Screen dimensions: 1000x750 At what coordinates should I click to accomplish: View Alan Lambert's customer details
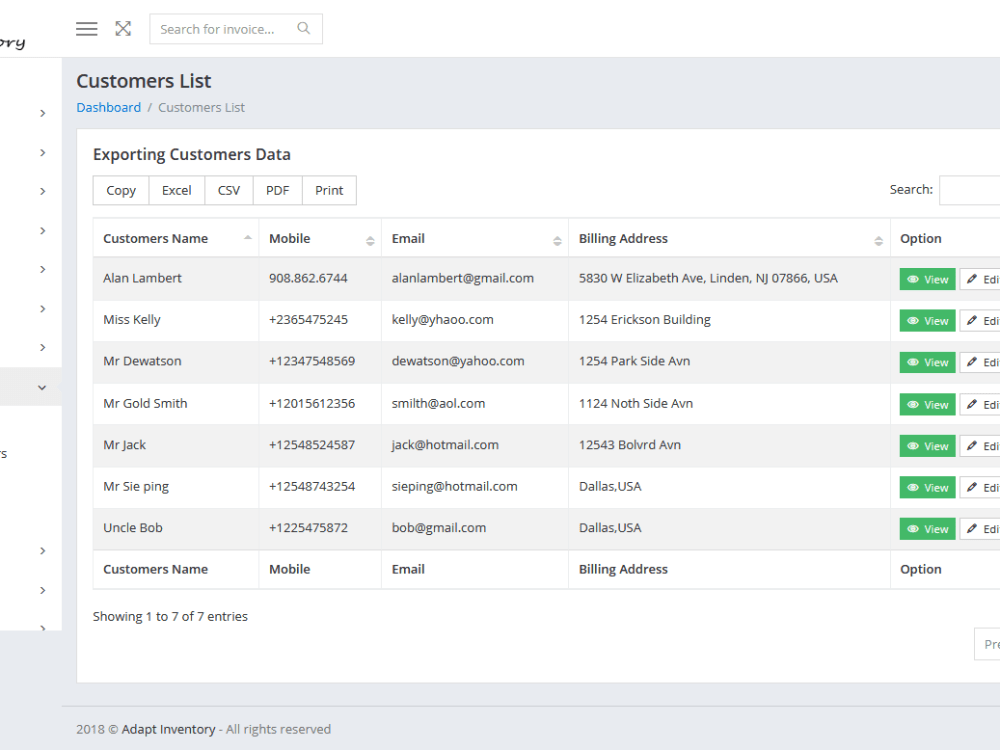(927, 279)
